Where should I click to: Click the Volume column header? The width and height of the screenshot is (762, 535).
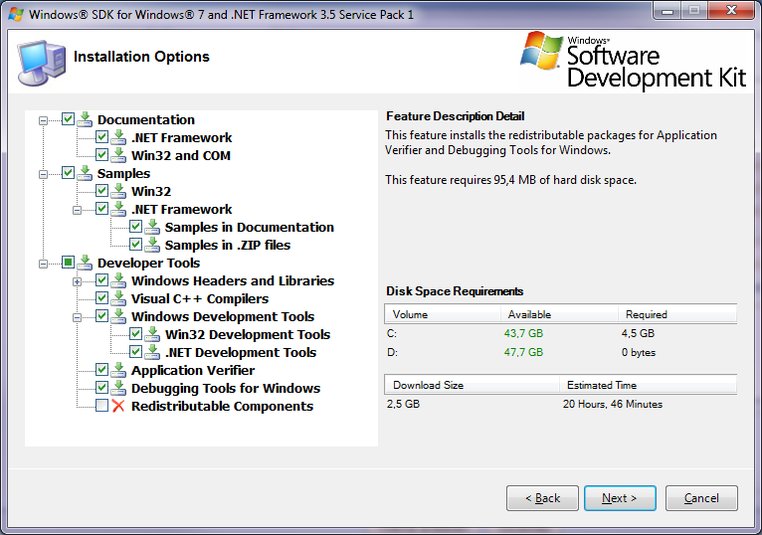tap(442, 314)
